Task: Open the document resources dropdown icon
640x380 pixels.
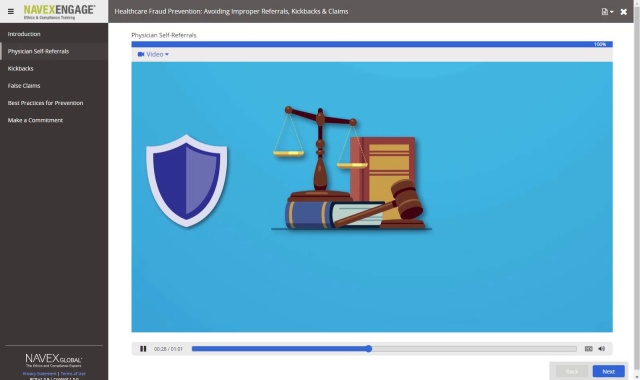Action: (x=607, y=12)
